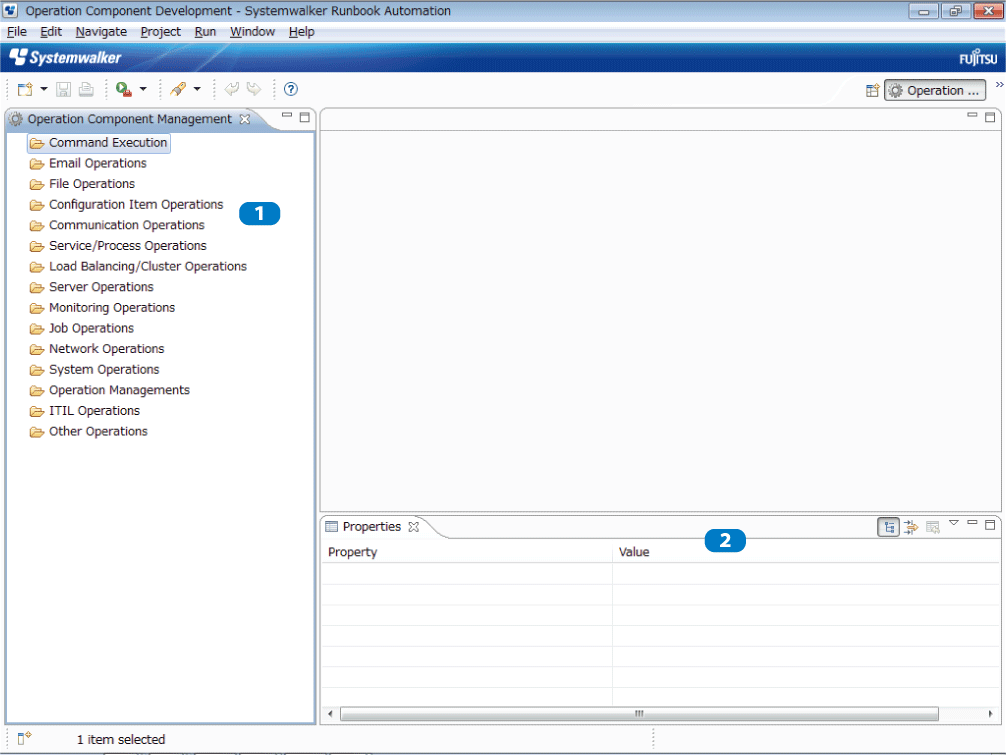Click the Property column header
This screenshot has width=1006, height=755.
pyautogui.click(x=467, y=552)
